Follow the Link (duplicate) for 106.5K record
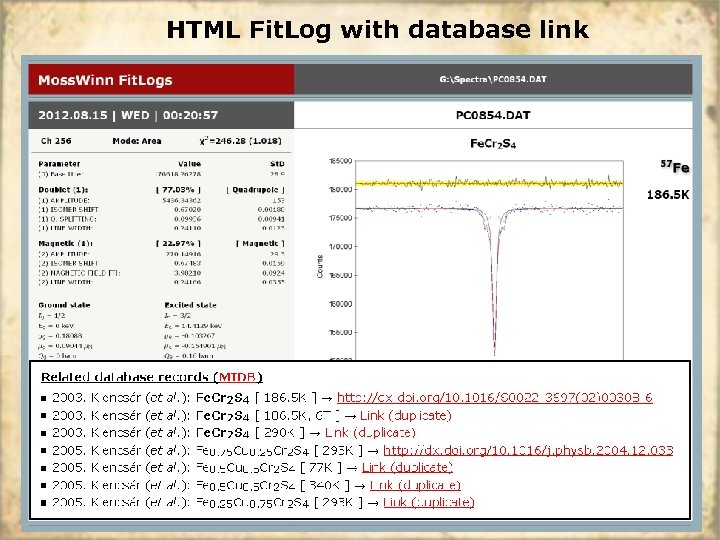The image size is (720, 540). point(405,416)
